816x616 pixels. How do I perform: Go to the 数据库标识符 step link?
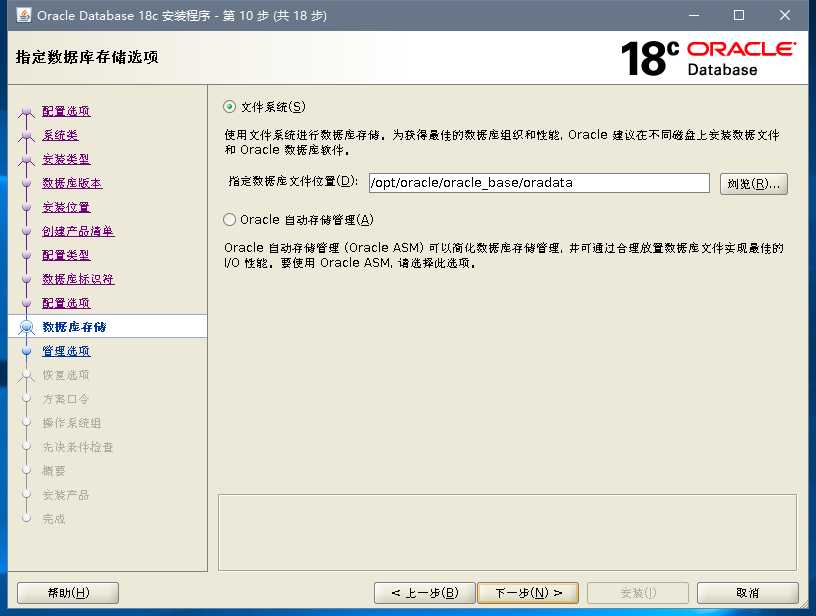point(78,279)
